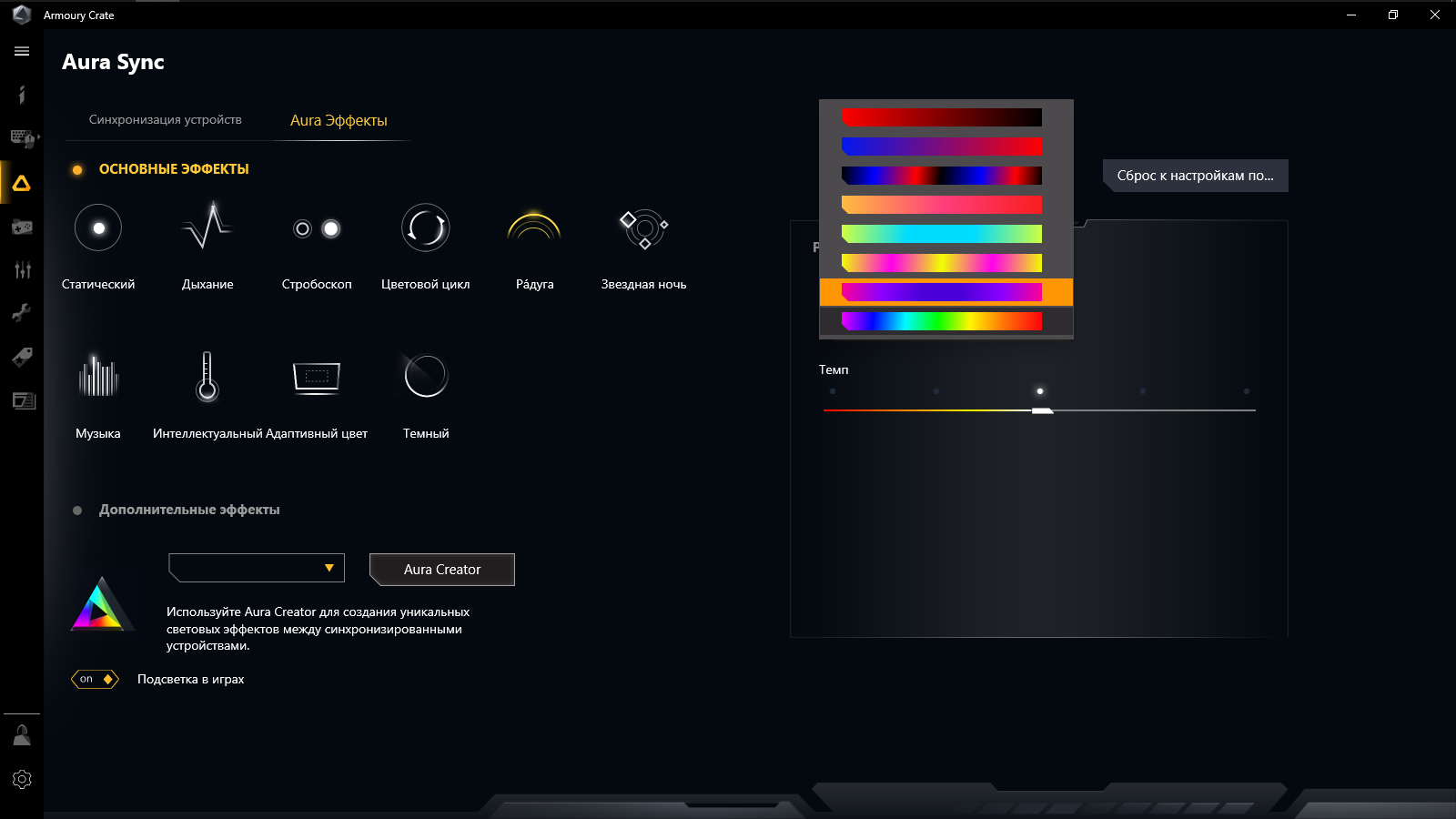Viewport: 1456px width, 819px height.
Task: Open the news featured content icon in sidebar
Action: click(x=21, y=399)
